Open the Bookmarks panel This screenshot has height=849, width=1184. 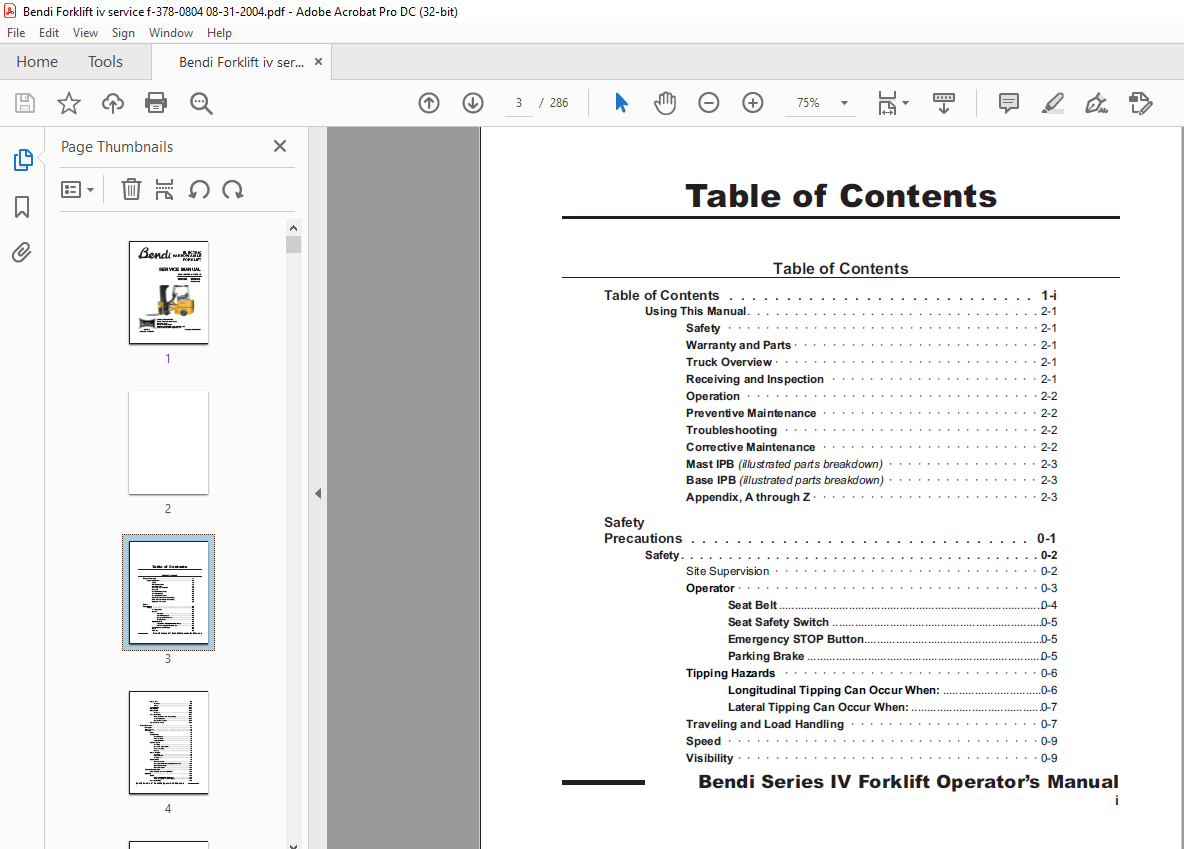(x=22, y=207)
